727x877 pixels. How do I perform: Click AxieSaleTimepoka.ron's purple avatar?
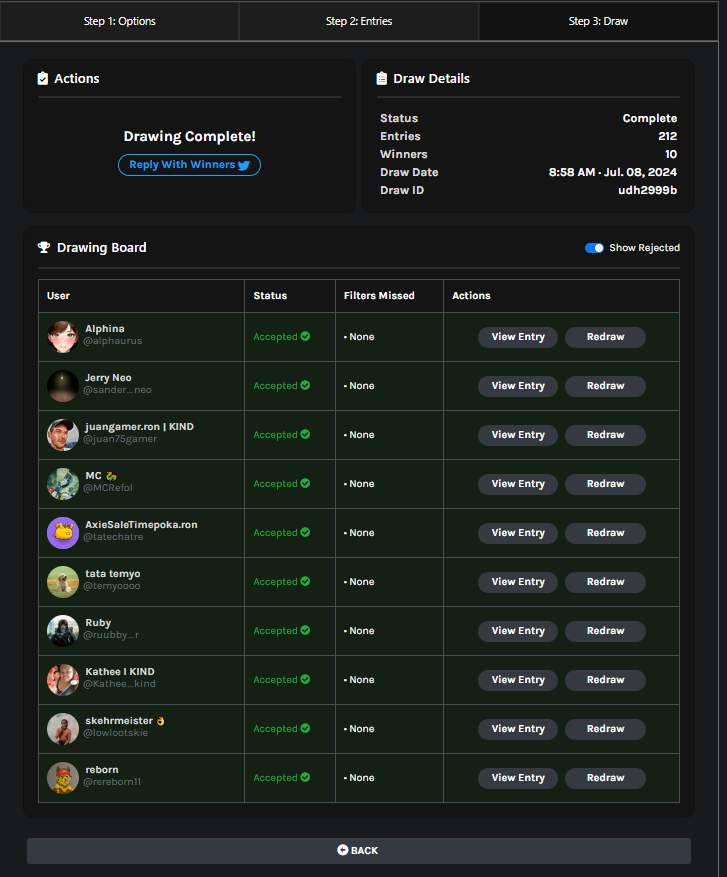pos(63,533)
